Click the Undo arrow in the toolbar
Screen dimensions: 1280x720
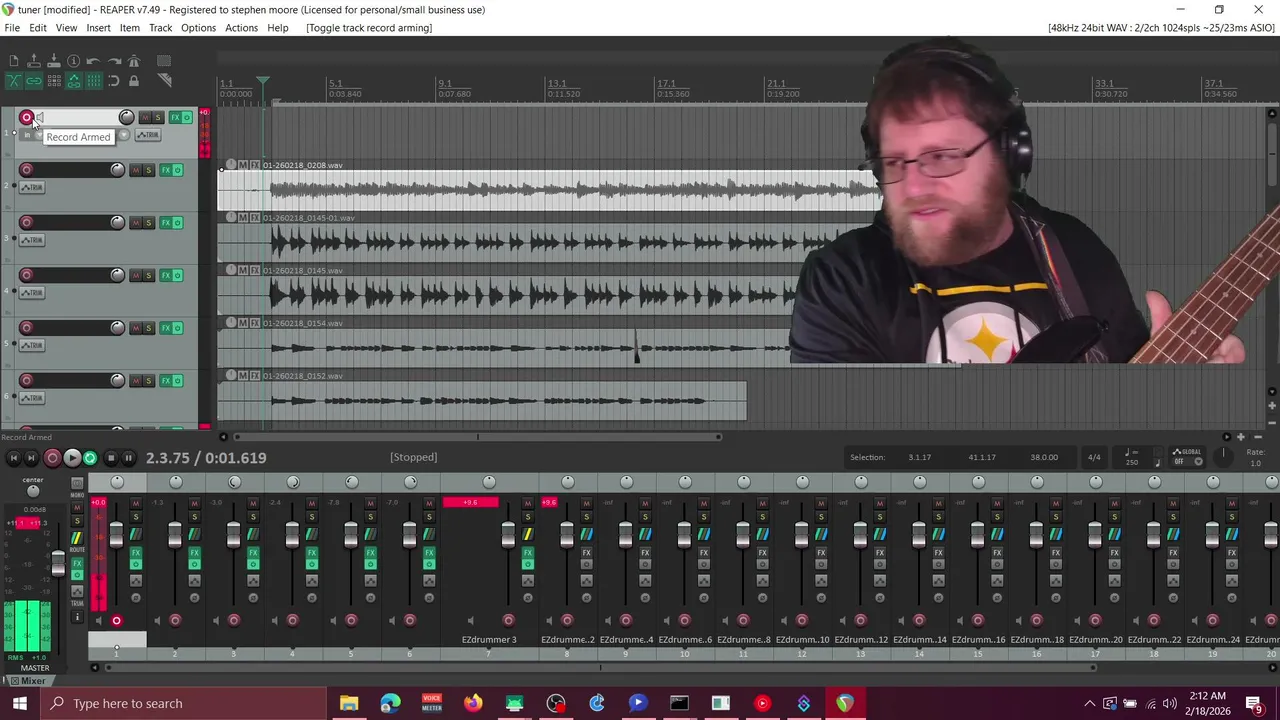tap(93, 62)
